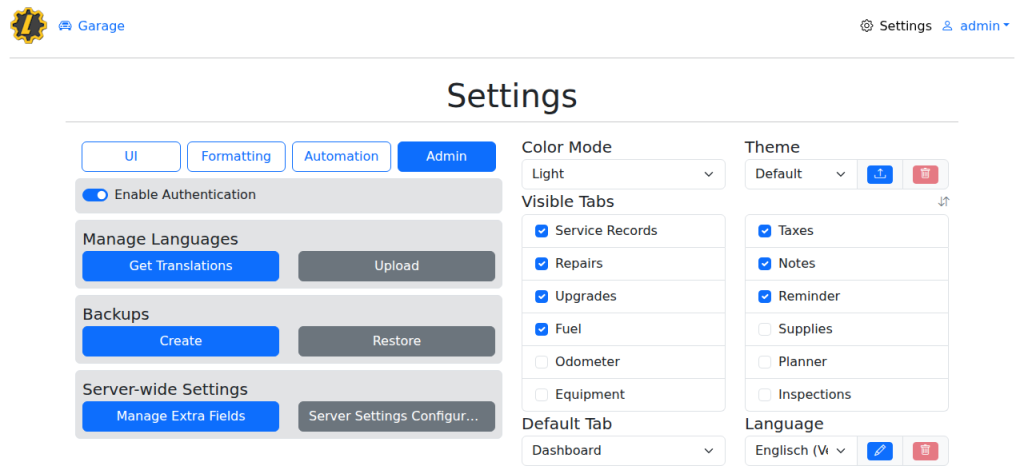The width and height of the screenshot is (1024, 474).
Task: Click the Settings page title
Action: 512,95
